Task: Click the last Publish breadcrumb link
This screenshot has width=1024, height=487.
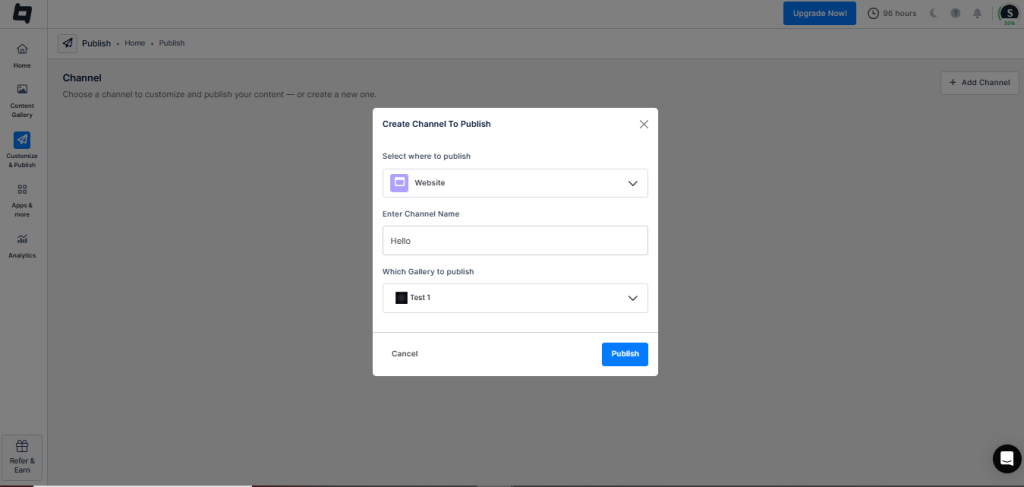Action: coord(172,43)
